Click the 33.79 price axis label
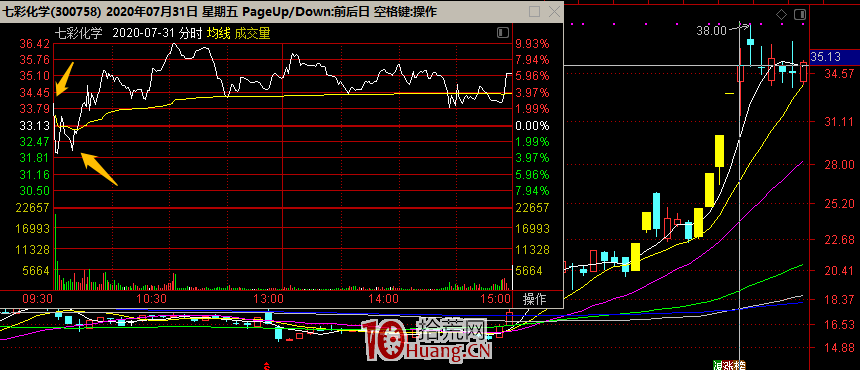 point(34,109)
